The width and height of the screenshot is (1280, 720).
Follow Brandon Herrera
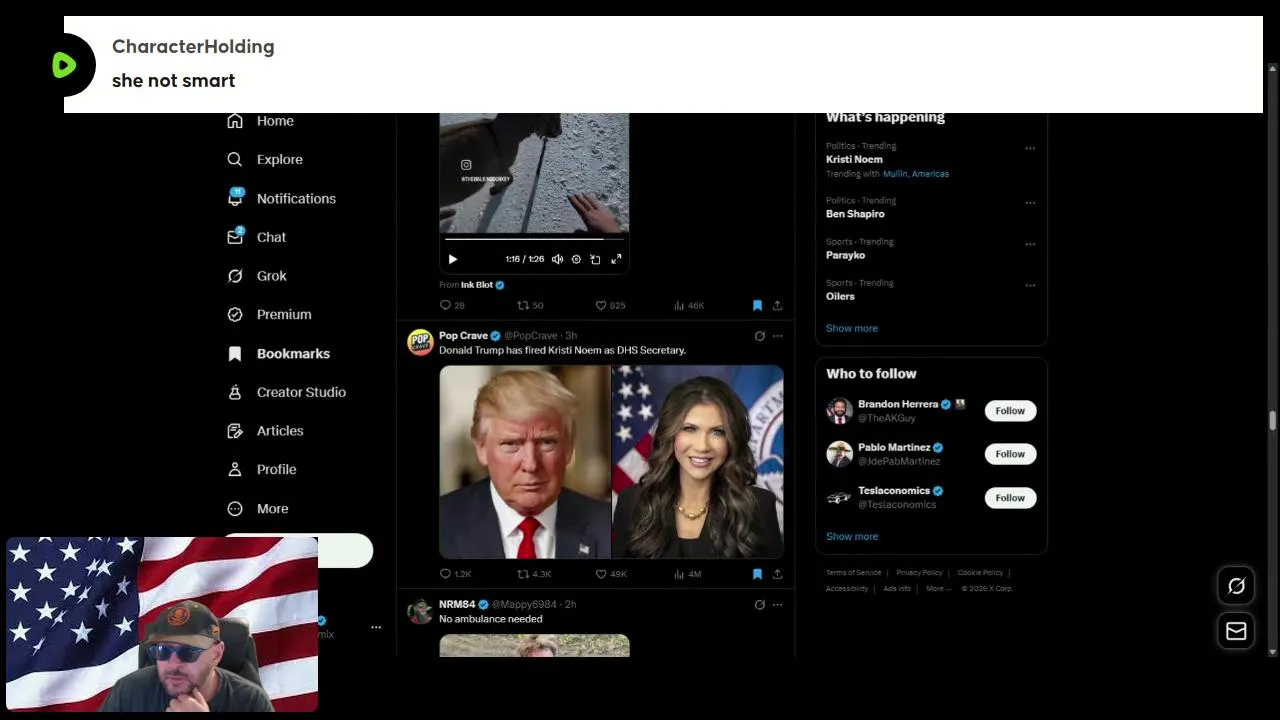[1010, 411]
